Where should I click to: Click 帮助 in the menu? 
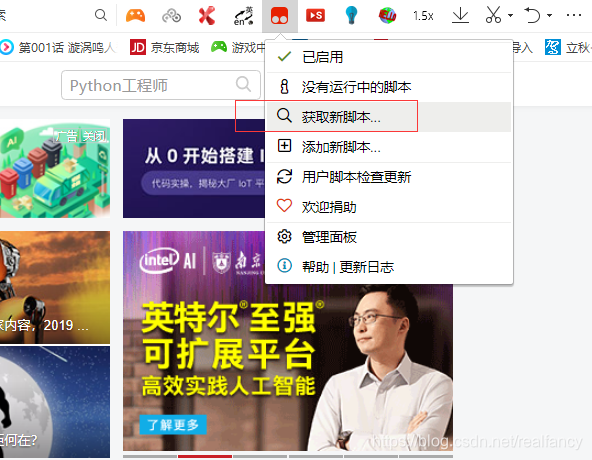tap(315, 267)
